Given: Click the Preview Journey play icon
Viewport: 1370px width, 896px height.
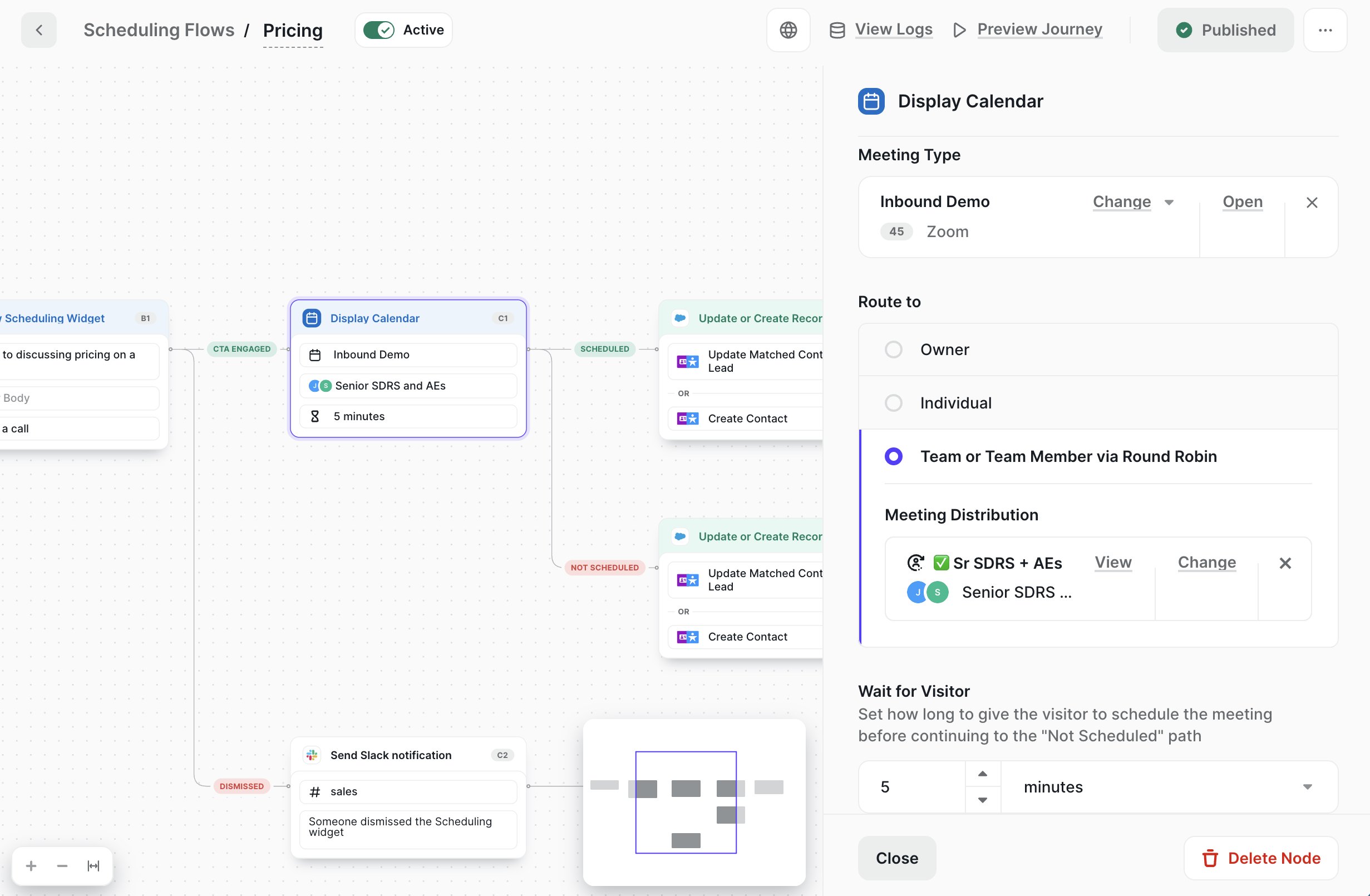Looking at the screenshot, I should point(959,30).
